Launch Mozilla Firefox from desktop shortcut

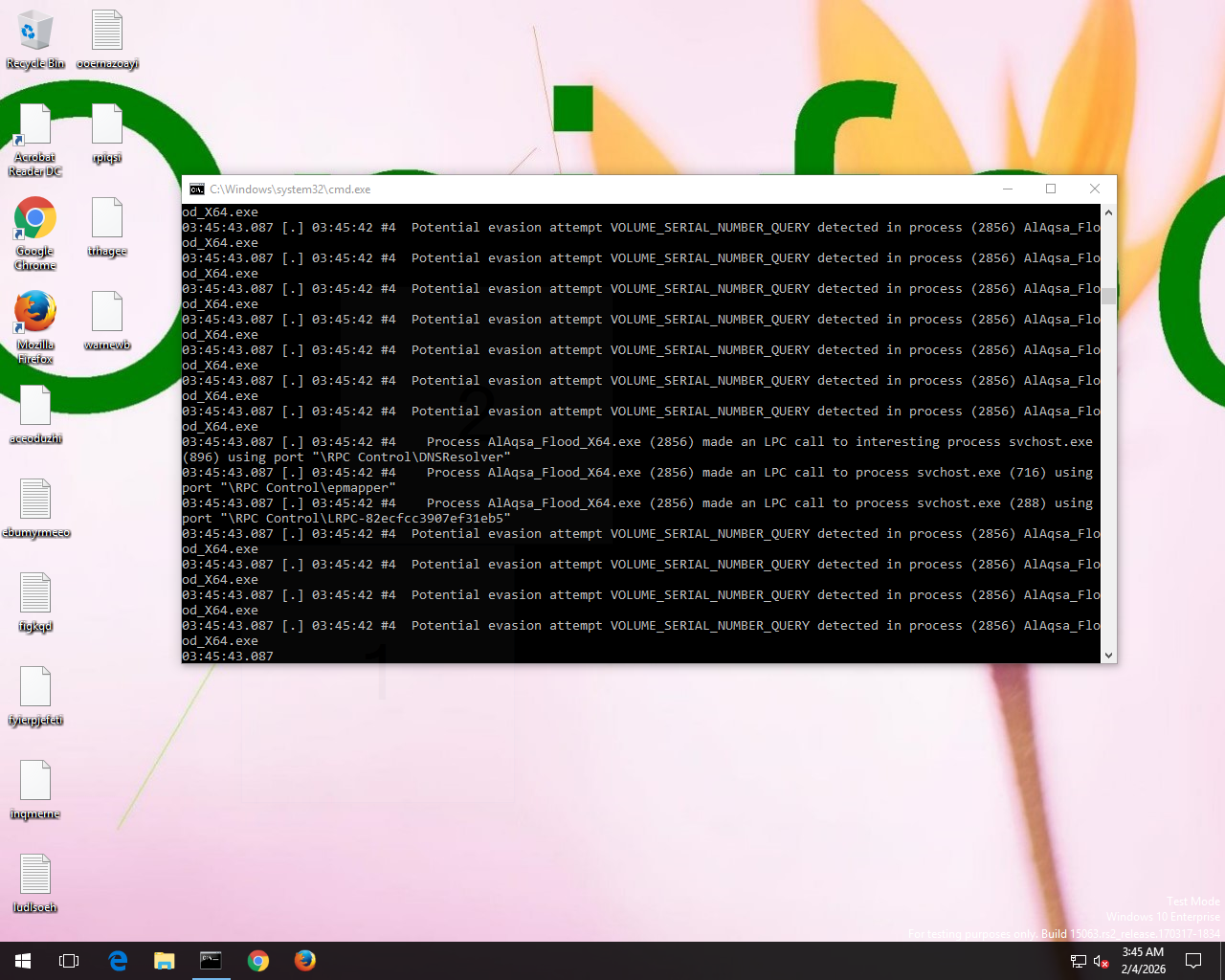[35, 313]
